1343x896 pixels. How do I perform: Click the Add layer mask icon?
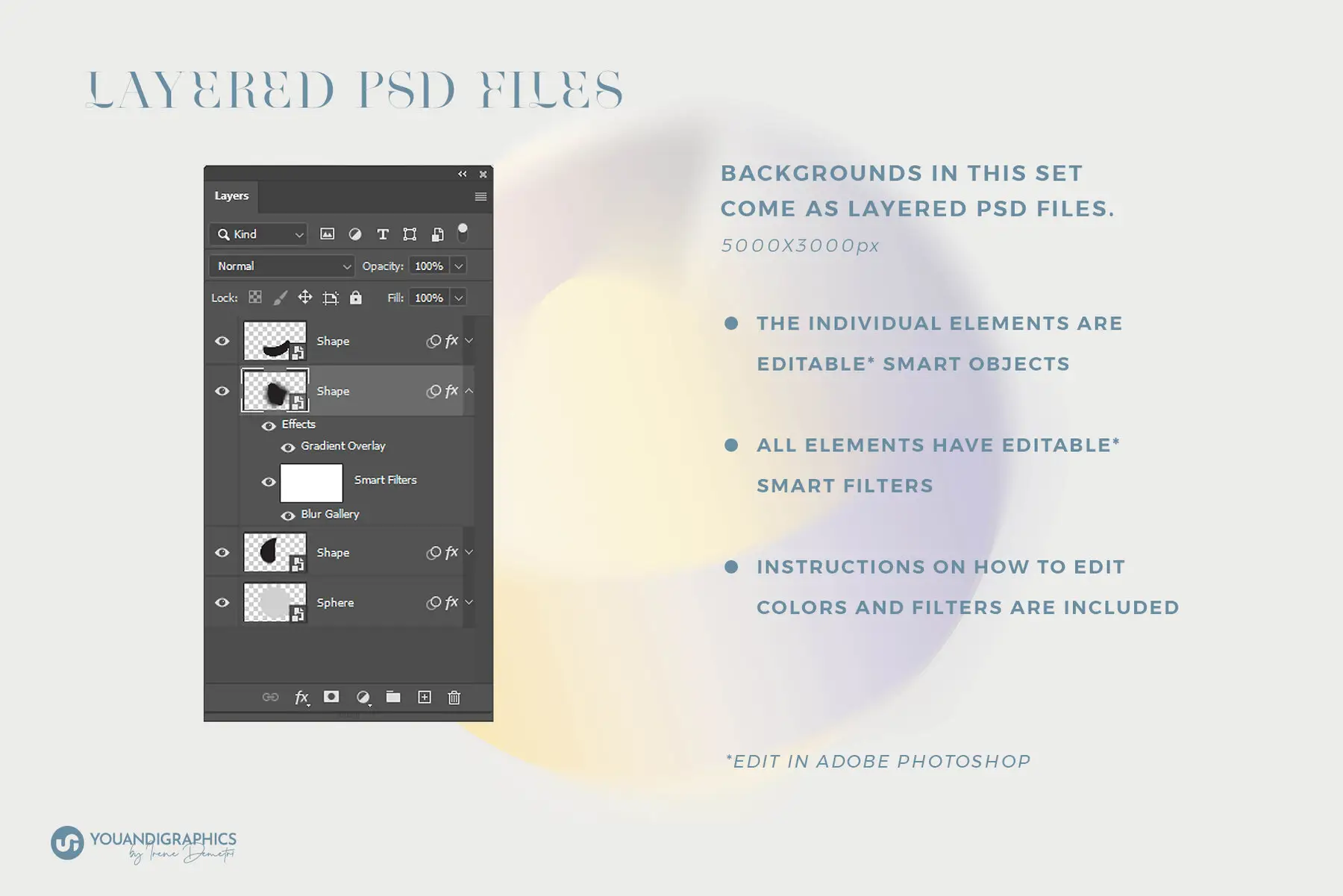pyautogui.click(x=331, y=697)
